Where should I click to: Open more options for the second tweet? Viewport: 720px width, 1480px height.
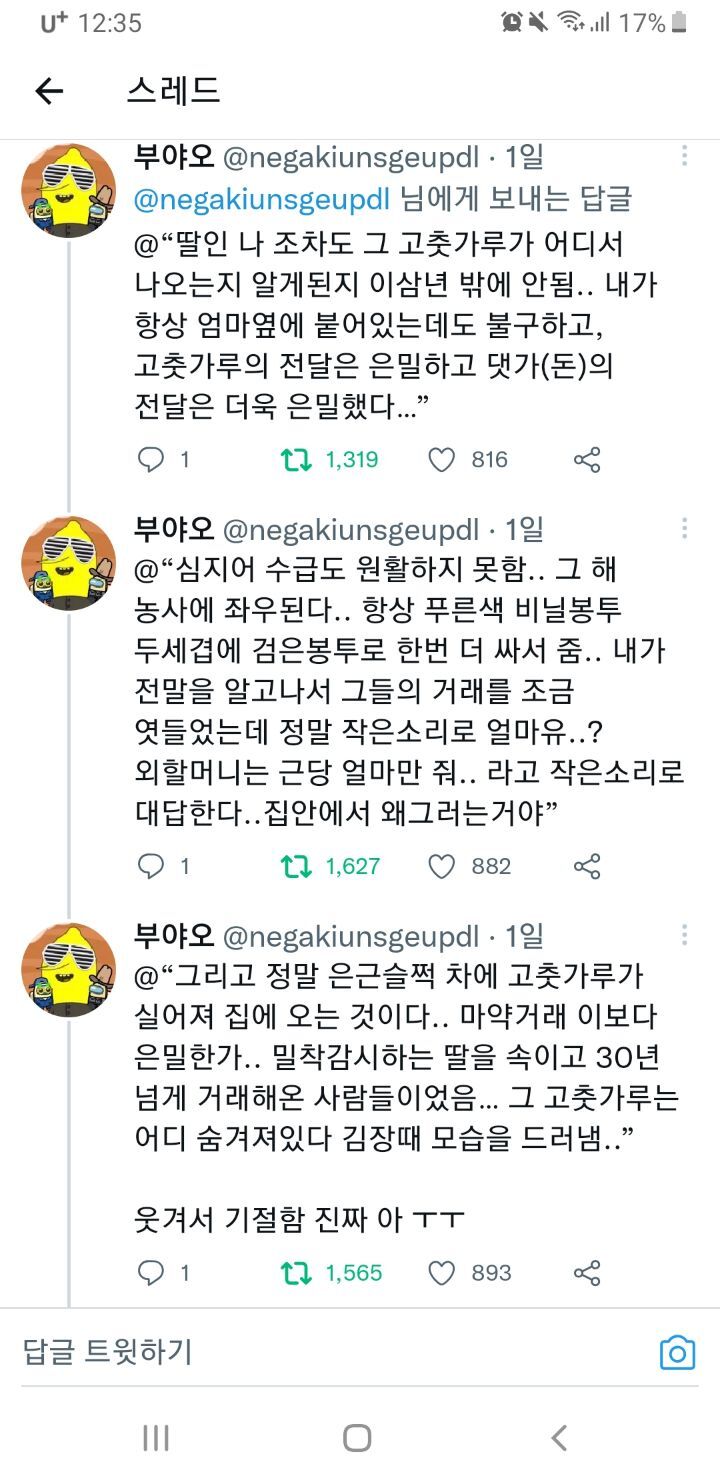click(x=684, y=528)
